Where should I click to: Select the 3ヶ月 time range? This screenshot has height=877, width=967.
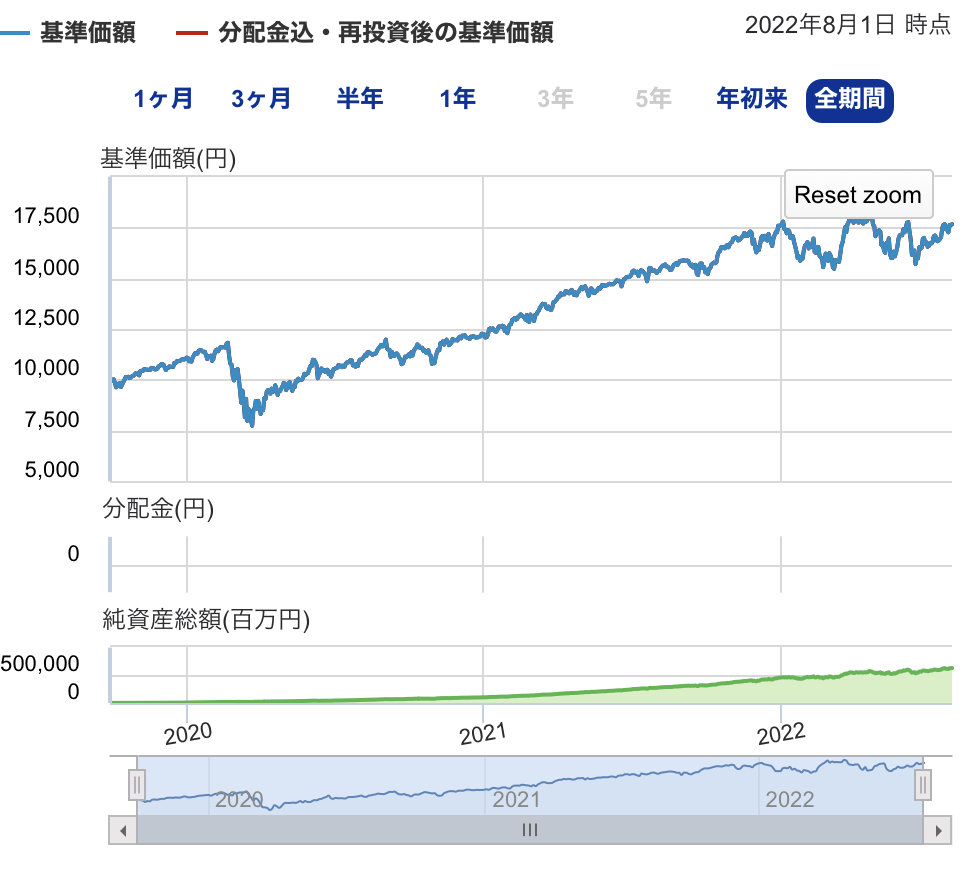(261, 99)
